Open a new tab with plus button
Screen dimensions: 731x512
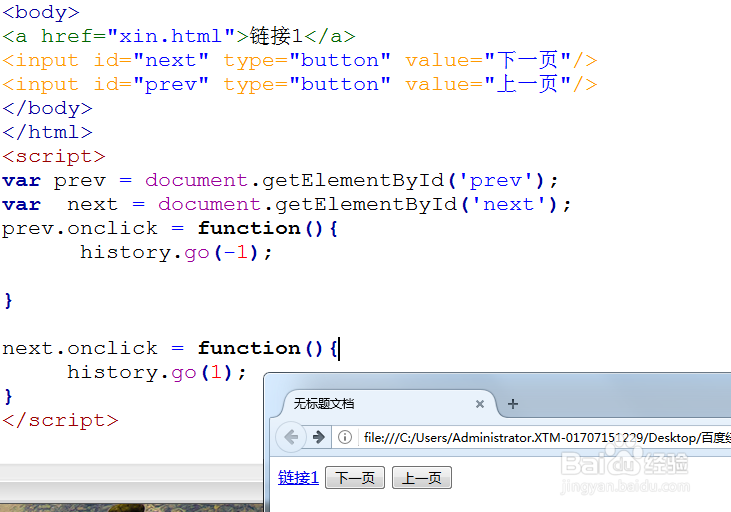[x=513, y=404]
